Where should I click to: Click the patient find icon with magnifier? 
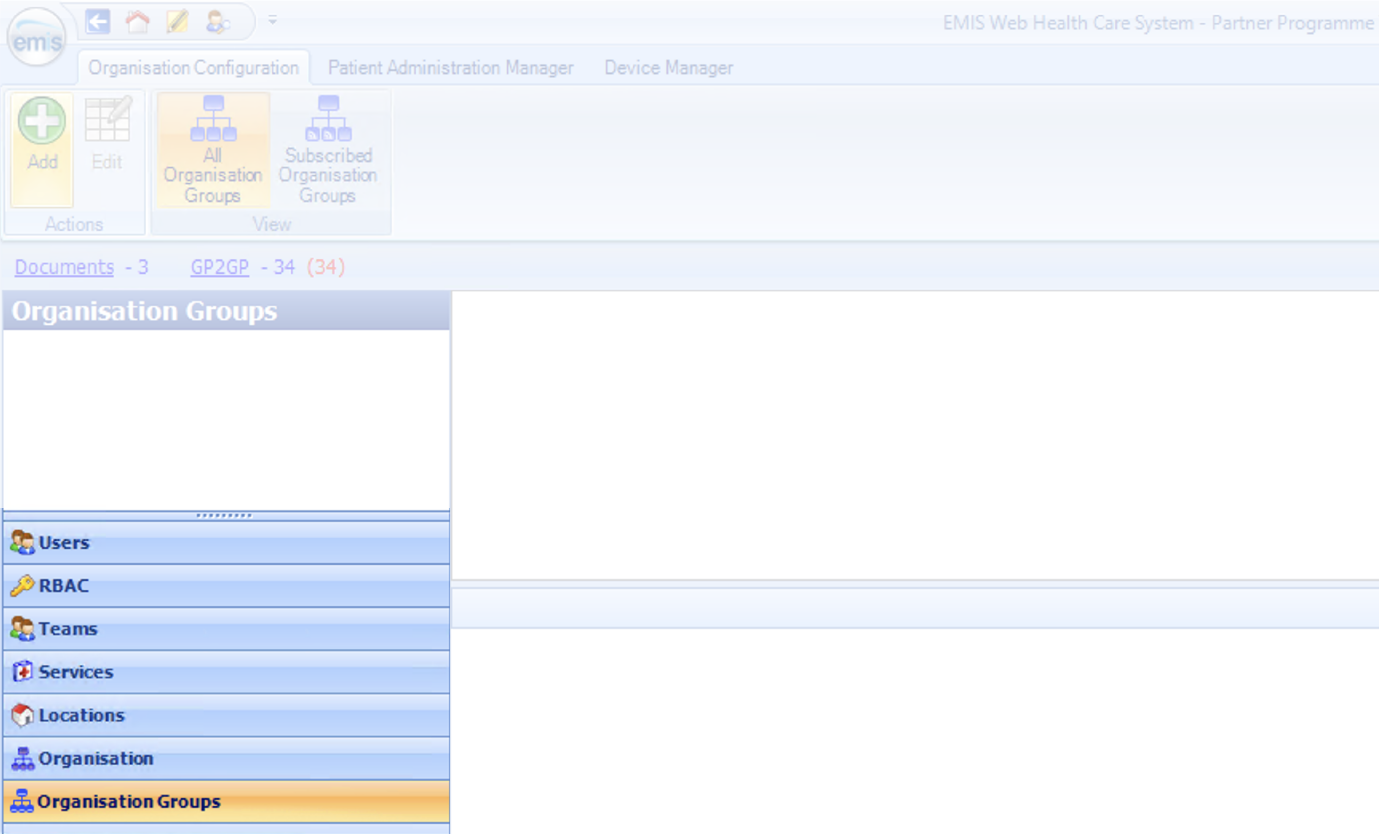(217, 21)
